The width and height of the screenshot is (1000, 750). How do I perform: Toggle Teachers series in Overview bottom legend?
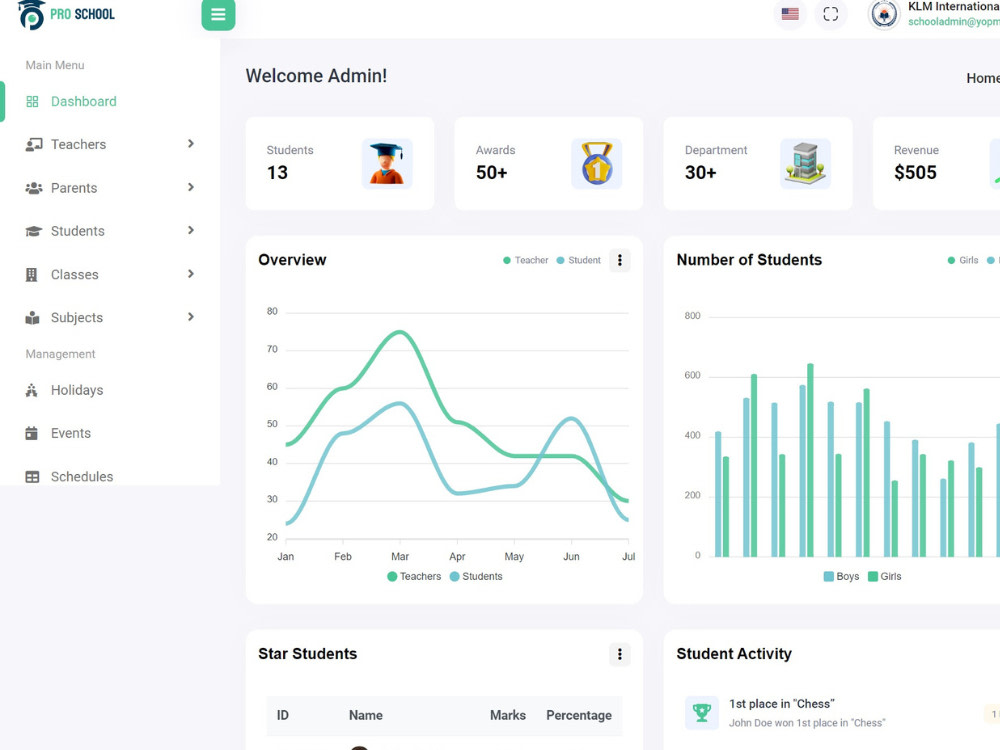click(x=414, y=577)
